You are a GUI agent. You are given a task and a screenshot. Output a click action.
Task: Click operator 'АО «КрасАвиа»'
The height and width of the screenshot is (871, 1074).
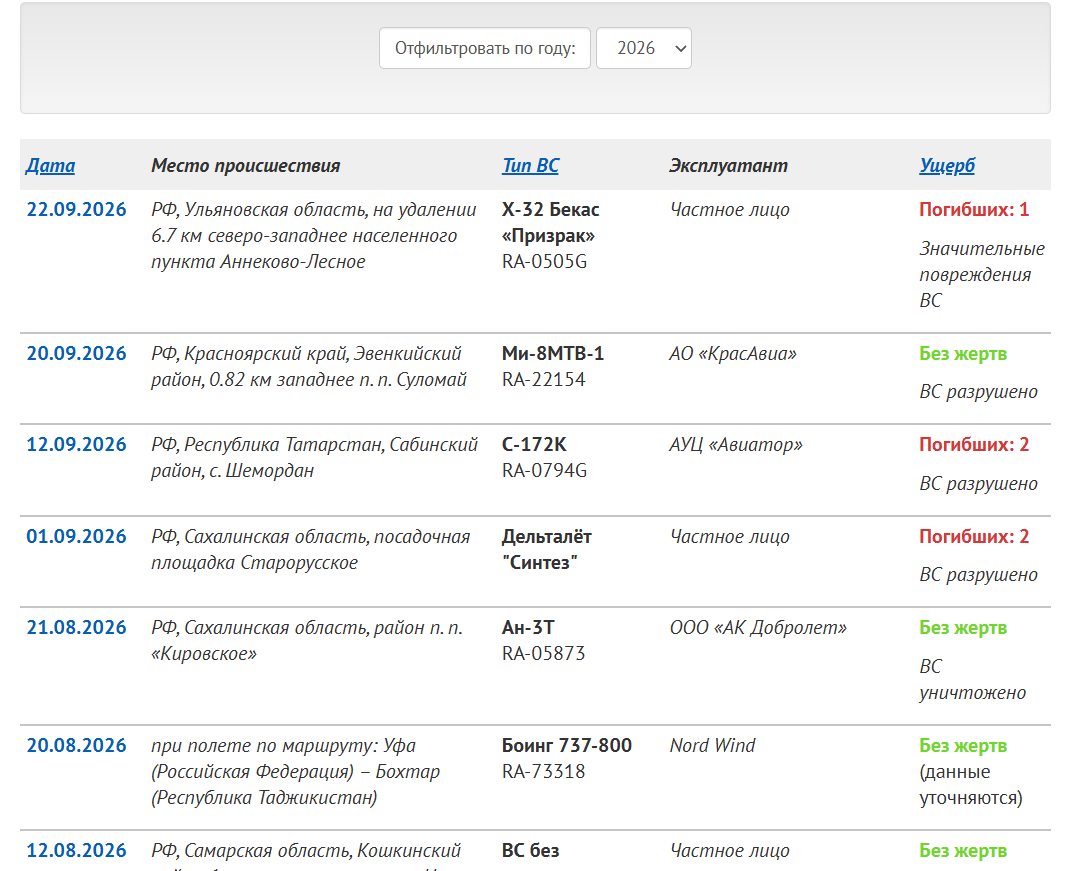(733, 353)
